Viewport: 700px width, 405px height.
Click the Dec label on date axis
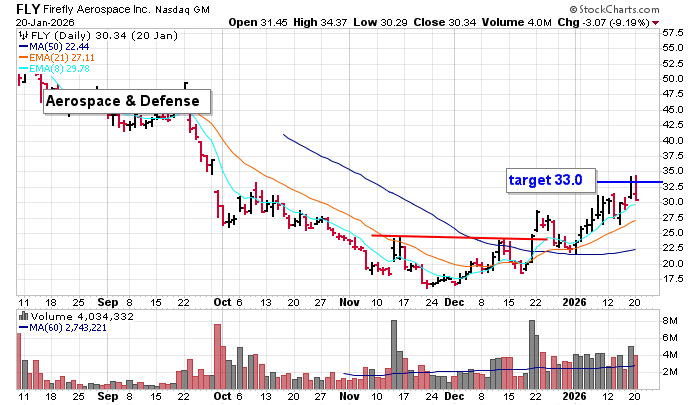455,299
